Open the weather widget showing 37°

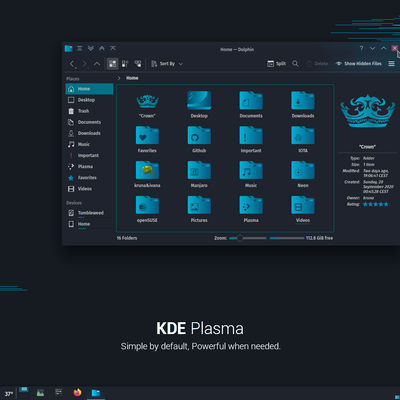[9, 394]
